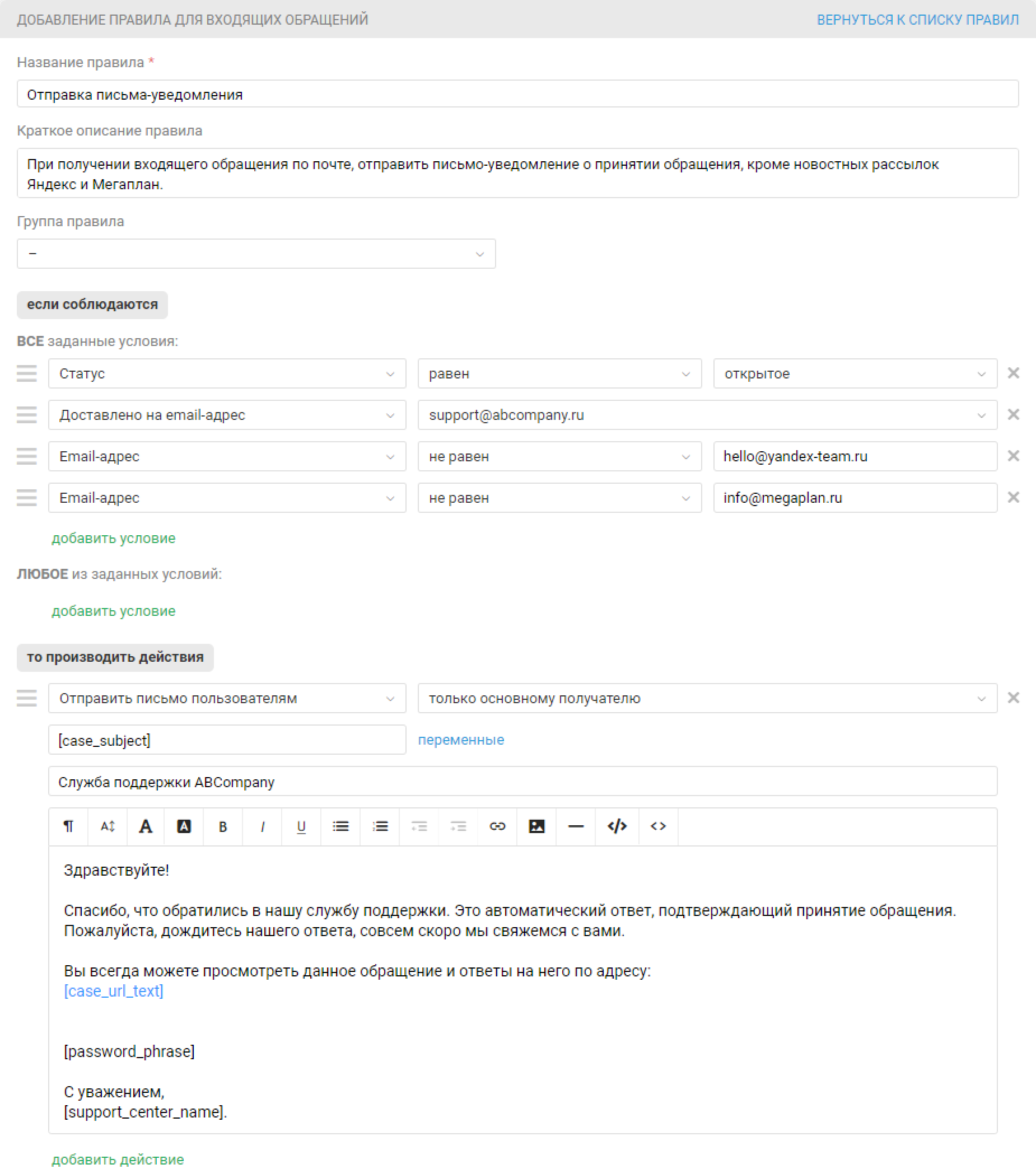Open the Статус condition field dropdown
Screen dimensions: 1036x1169
227,373
